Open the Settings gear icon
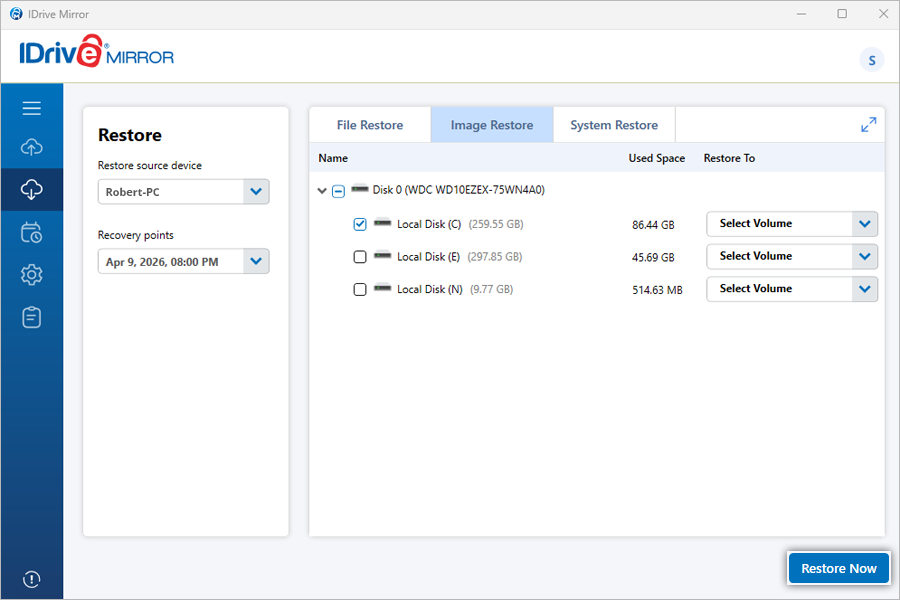Viewport: 900px width, 600px height. [x=31, y=275]
